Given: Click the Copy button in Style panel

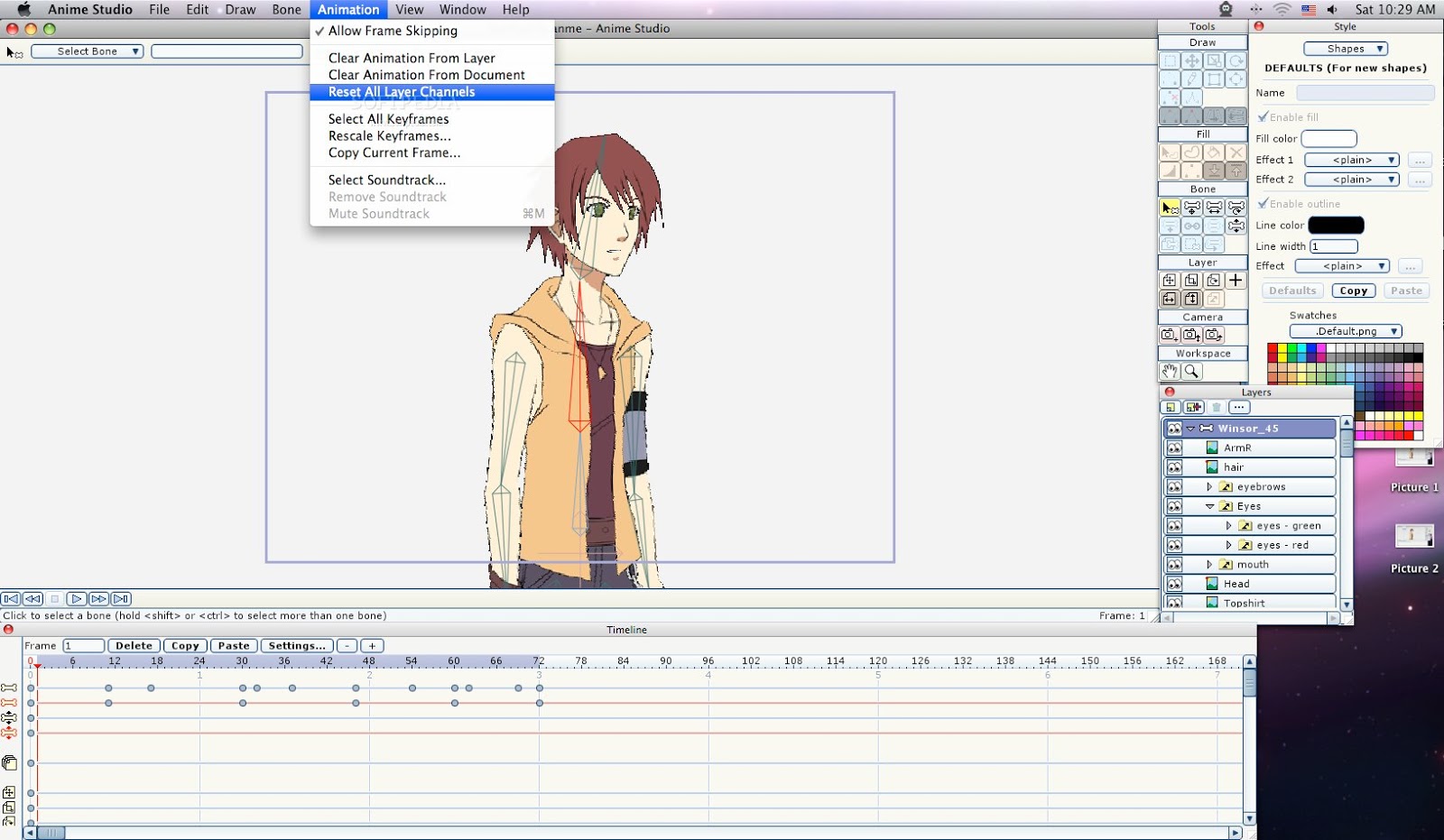Looking at the screenshot, I should pos(1353,291).
